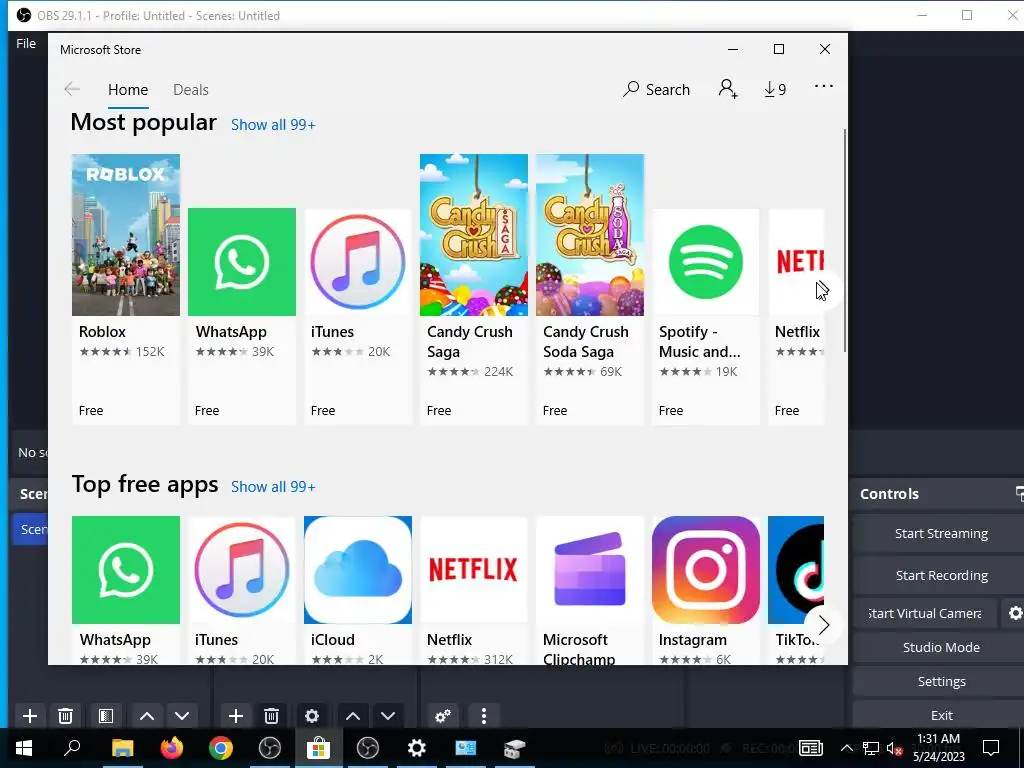Open WhatsApp icon in Top free apps
1024x768 pixels.
point(125,569)
